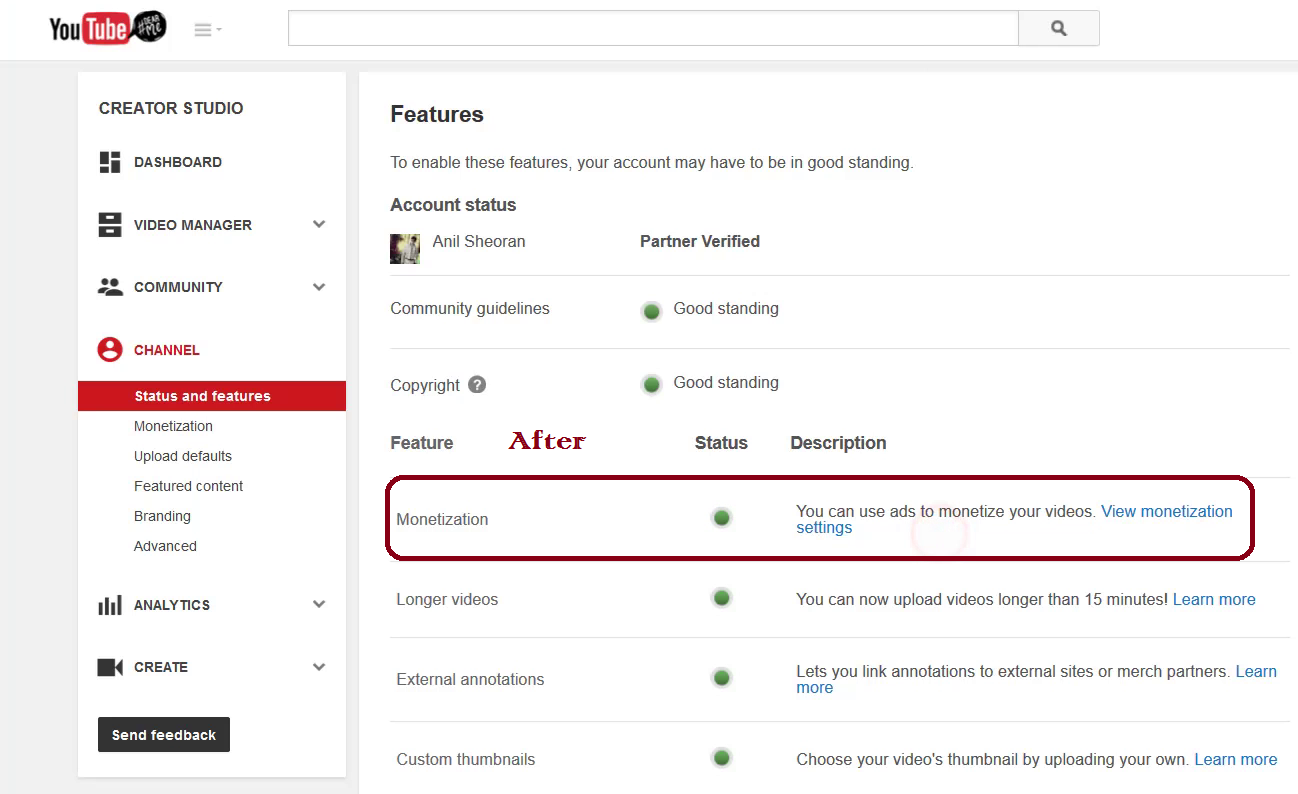
Task: Expand the Community section chevron
Action: tap(319, 287)
